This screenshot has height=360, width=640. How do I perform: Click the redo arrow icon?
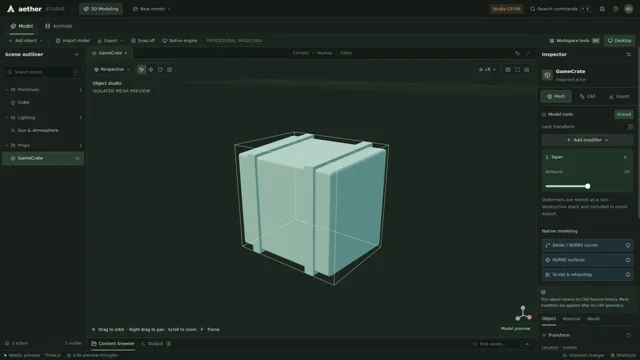[x=528, y=53]
